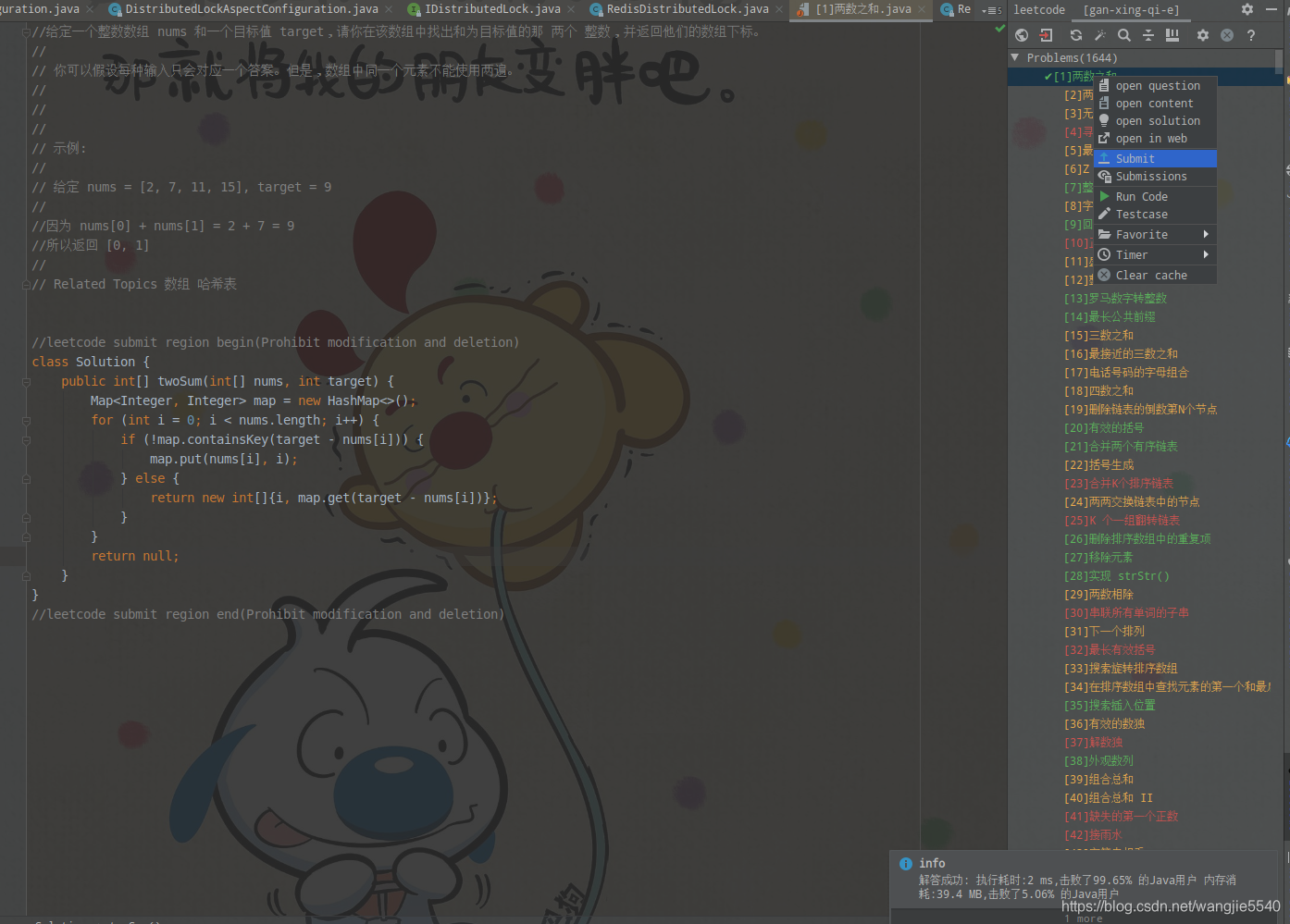Expand the Timer submenu
The image size is (1290, 924).
(x=1156, y=255)
